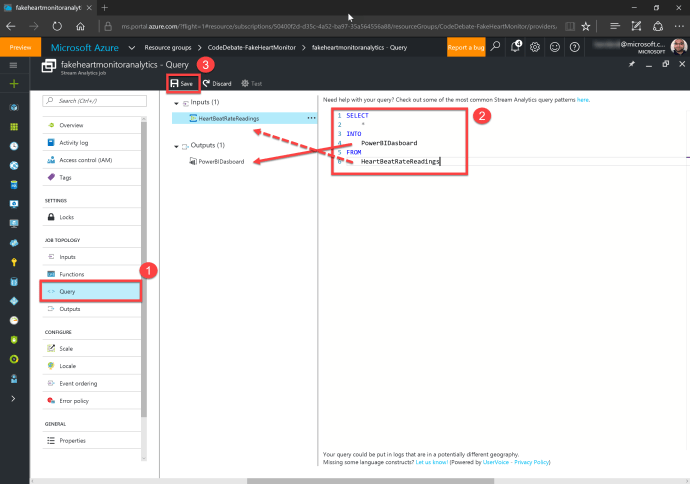Viewport: 690px width, 484px height.
Task: Open the notifications bell icon
Action: [516, 46]
